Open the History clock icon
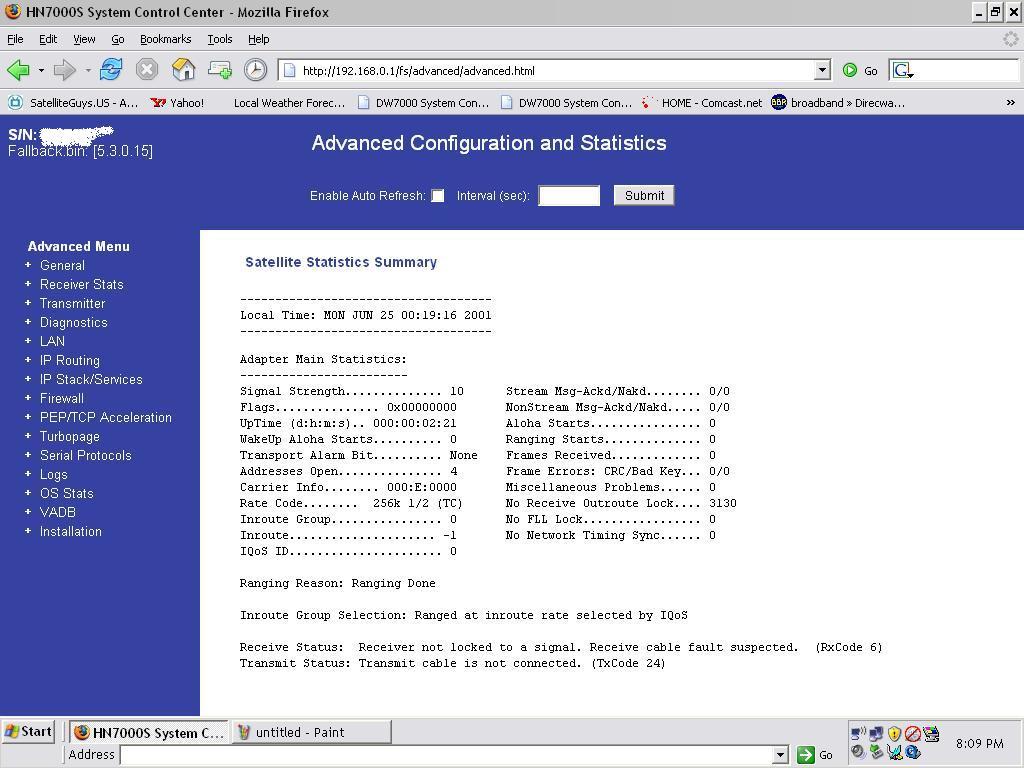 255,69
